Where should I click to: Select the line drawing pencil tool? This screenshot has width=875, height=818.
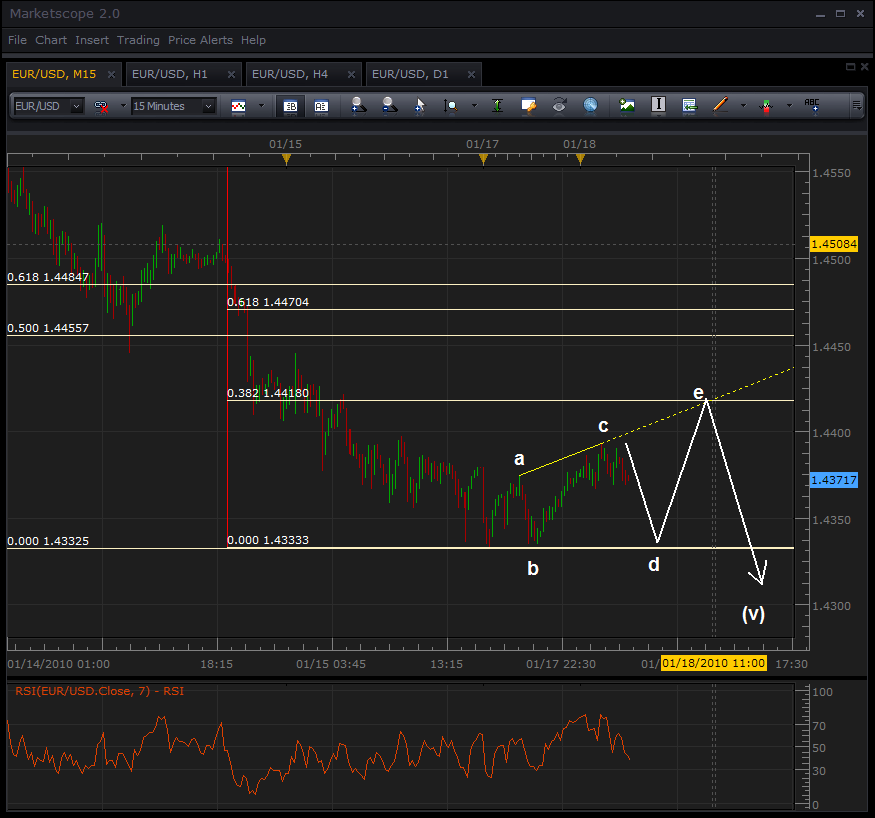pos(720,105)
